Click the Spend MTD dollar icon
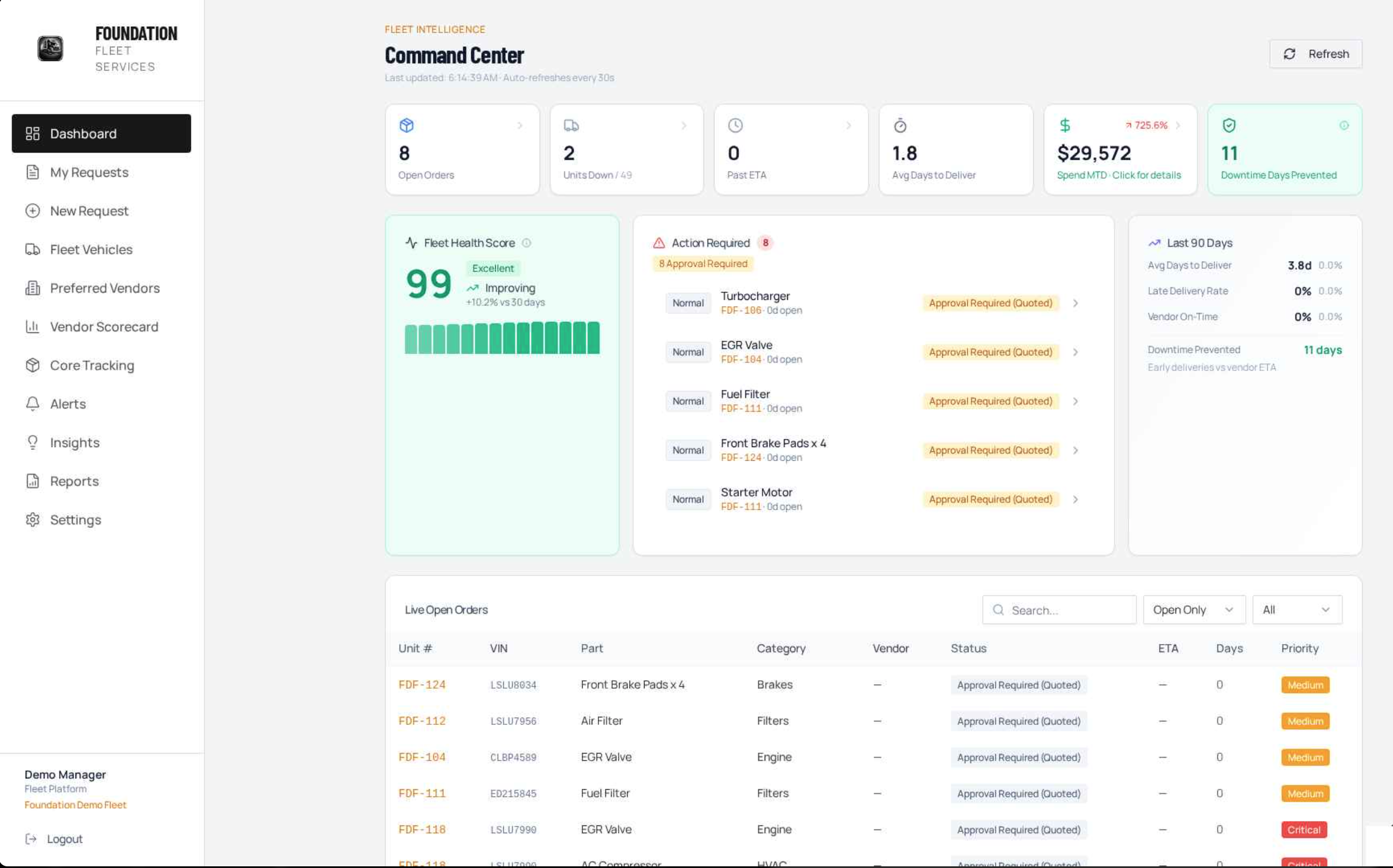This screenshot has width=1393, height=868. 1065,125
